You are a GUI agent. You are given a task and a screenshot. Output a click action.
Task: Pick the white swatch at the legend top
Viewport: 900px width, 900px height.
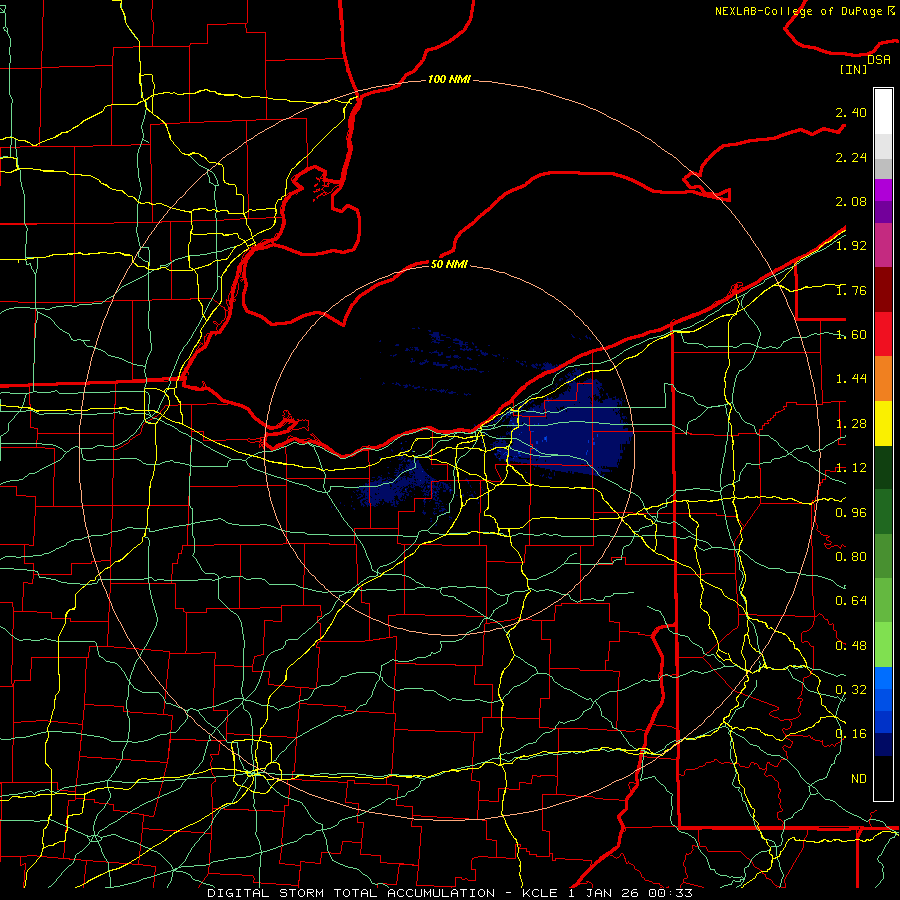coord(883,112)
